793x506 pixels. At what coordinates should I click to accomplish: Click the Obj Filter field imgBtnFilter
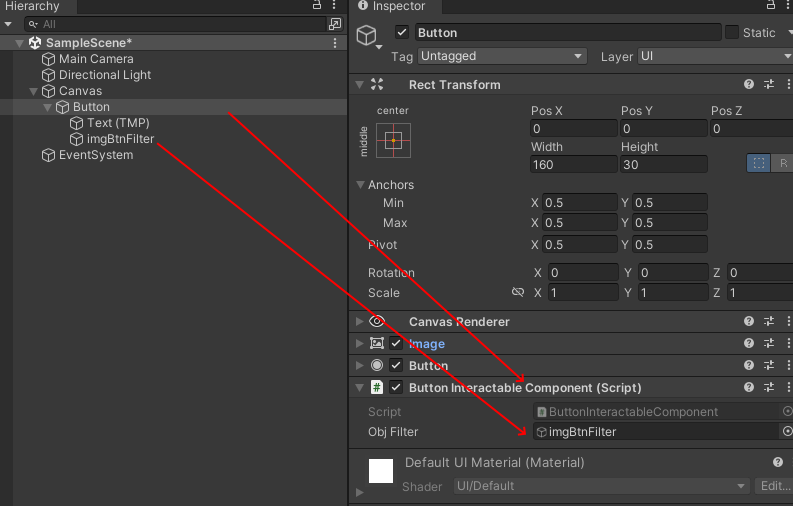657,431
